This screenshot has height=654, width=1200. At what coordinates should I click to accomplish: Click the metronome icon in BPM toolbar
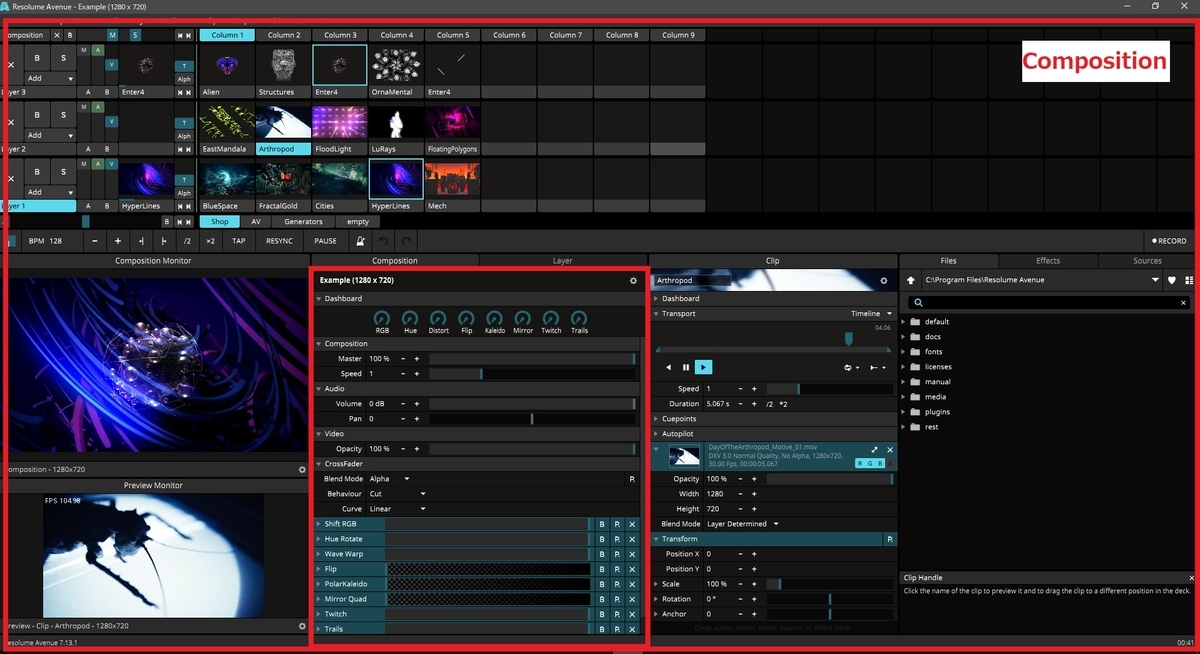(x=361, y=241)
